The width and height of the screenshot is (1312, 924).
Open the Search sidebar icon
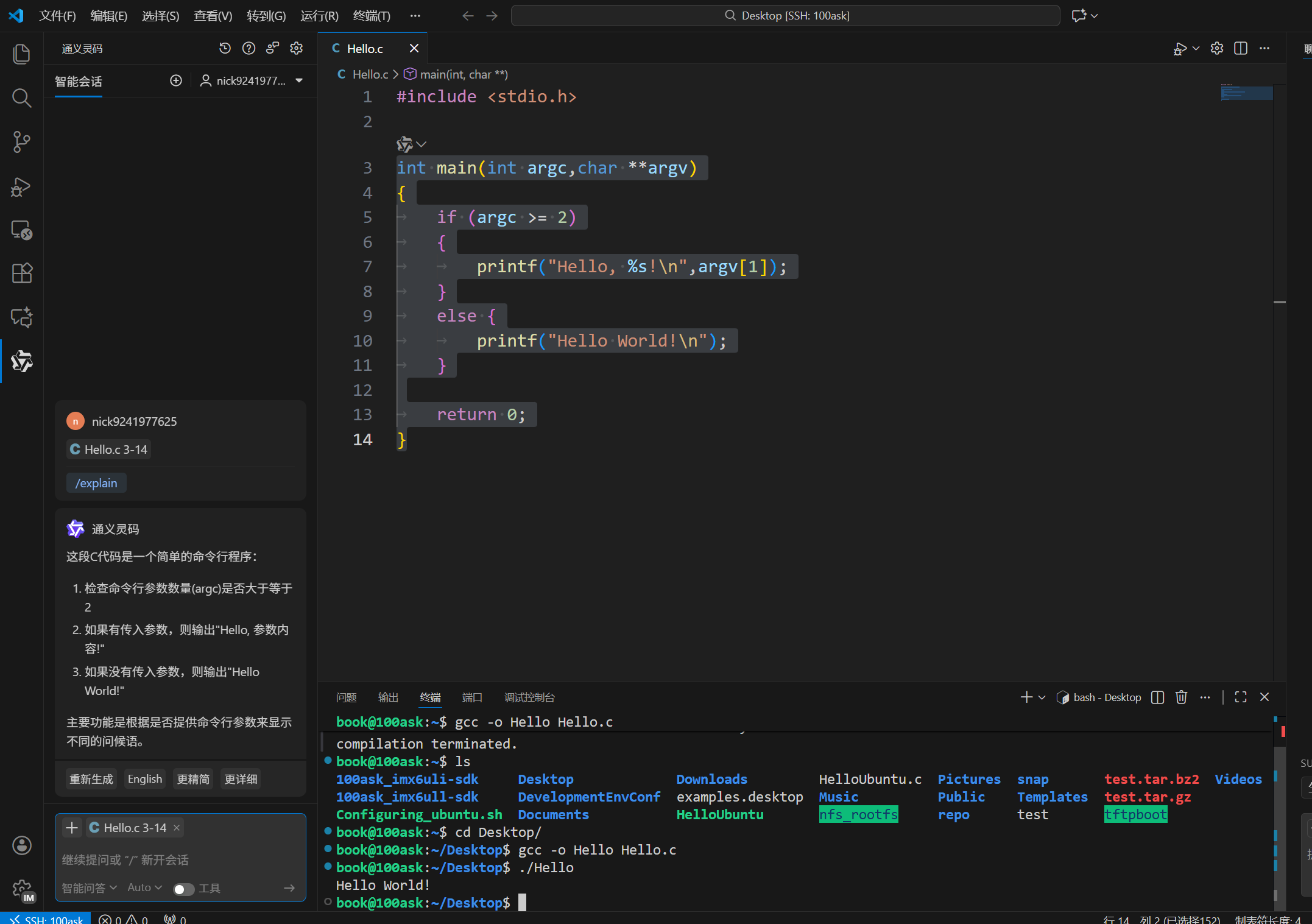pyautogui.click(x=21, y=97)
